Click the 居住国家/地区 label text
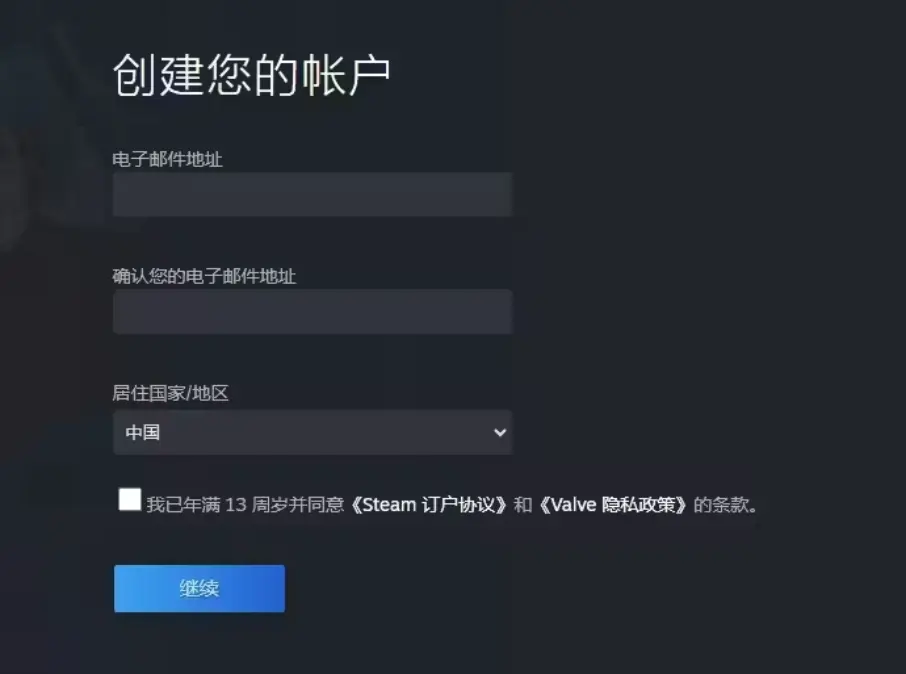906x674 pixels. 170,393
